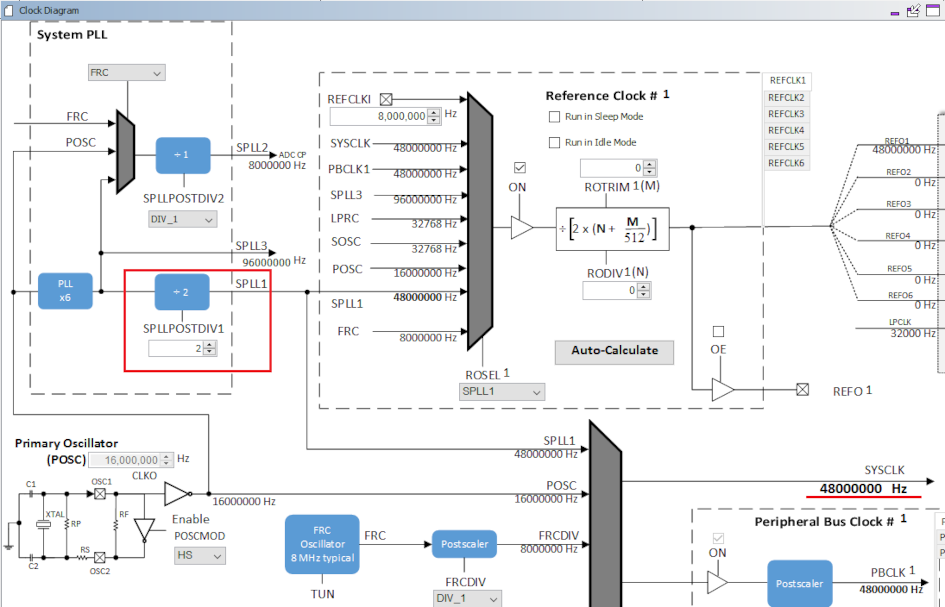This screenshot has width=945, height=607.
Task: Click the Peripheral Bus Clock Postscaler block
Action: click(799, 584)
